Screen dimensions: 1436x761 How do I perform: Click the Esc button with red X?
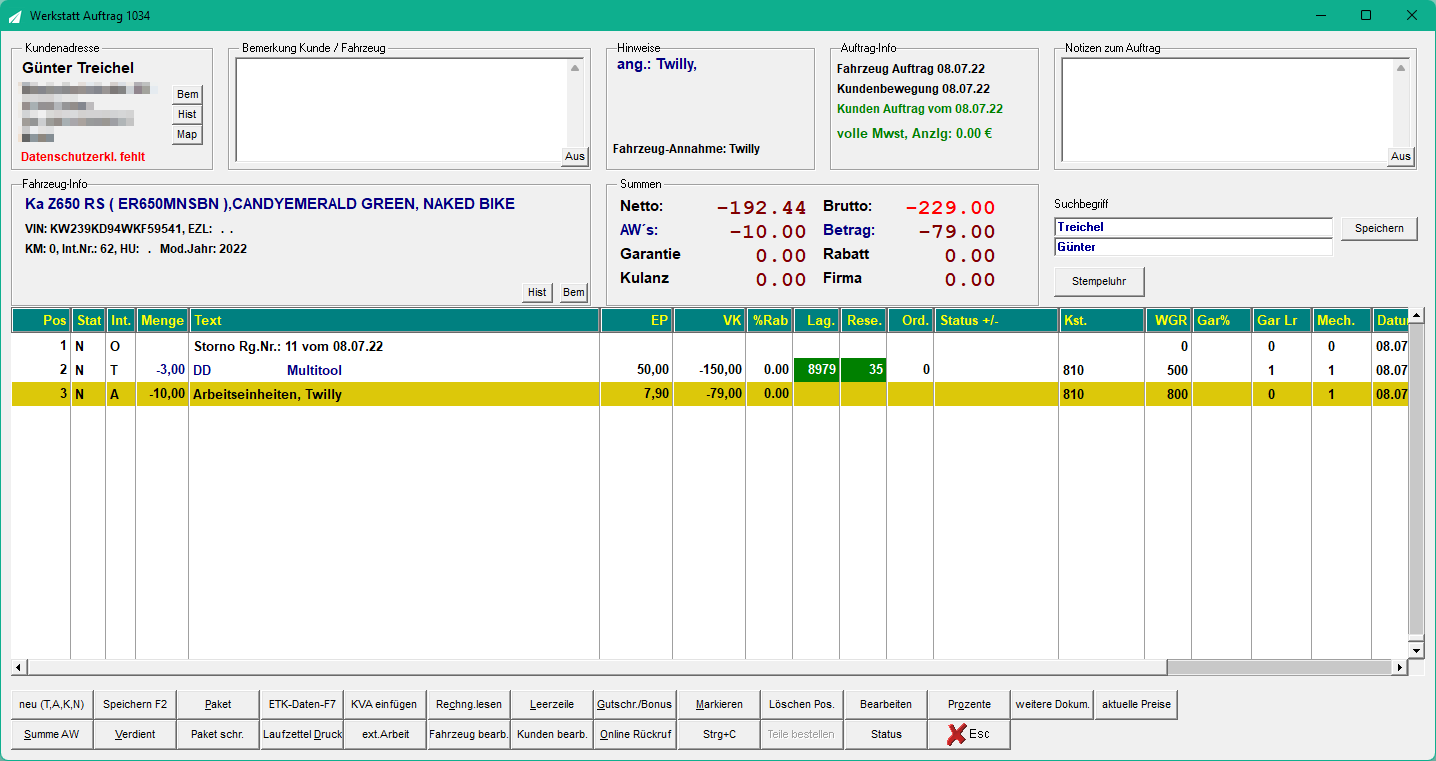point(968,734)
